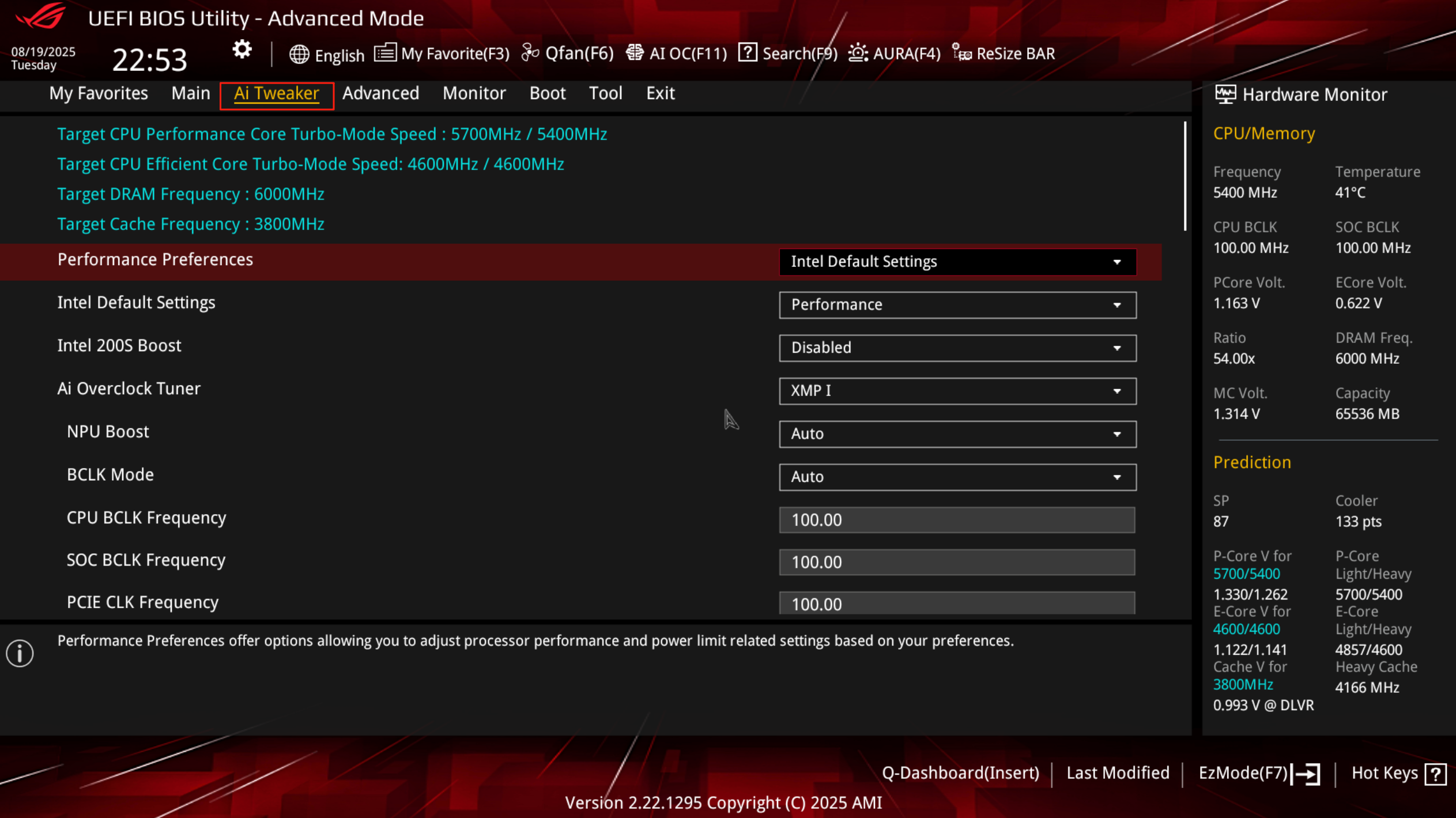Screen dimensions: 1456x818
Task: Click the 133 pts cooler score
Action: tap(1358, 522)
